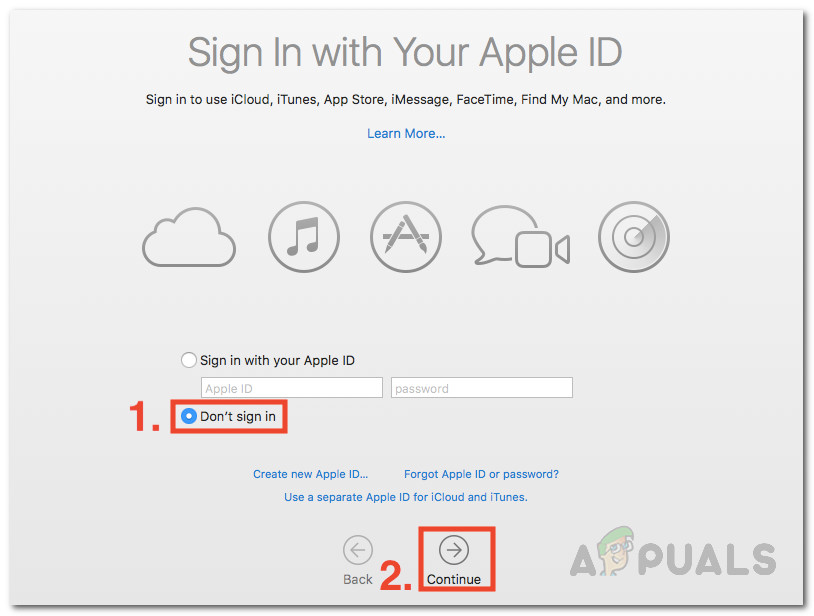Image resolution: width=814 pixels, height=616 pixels.
Task: Click the Find My Mac radar icon
Action: 634,237
